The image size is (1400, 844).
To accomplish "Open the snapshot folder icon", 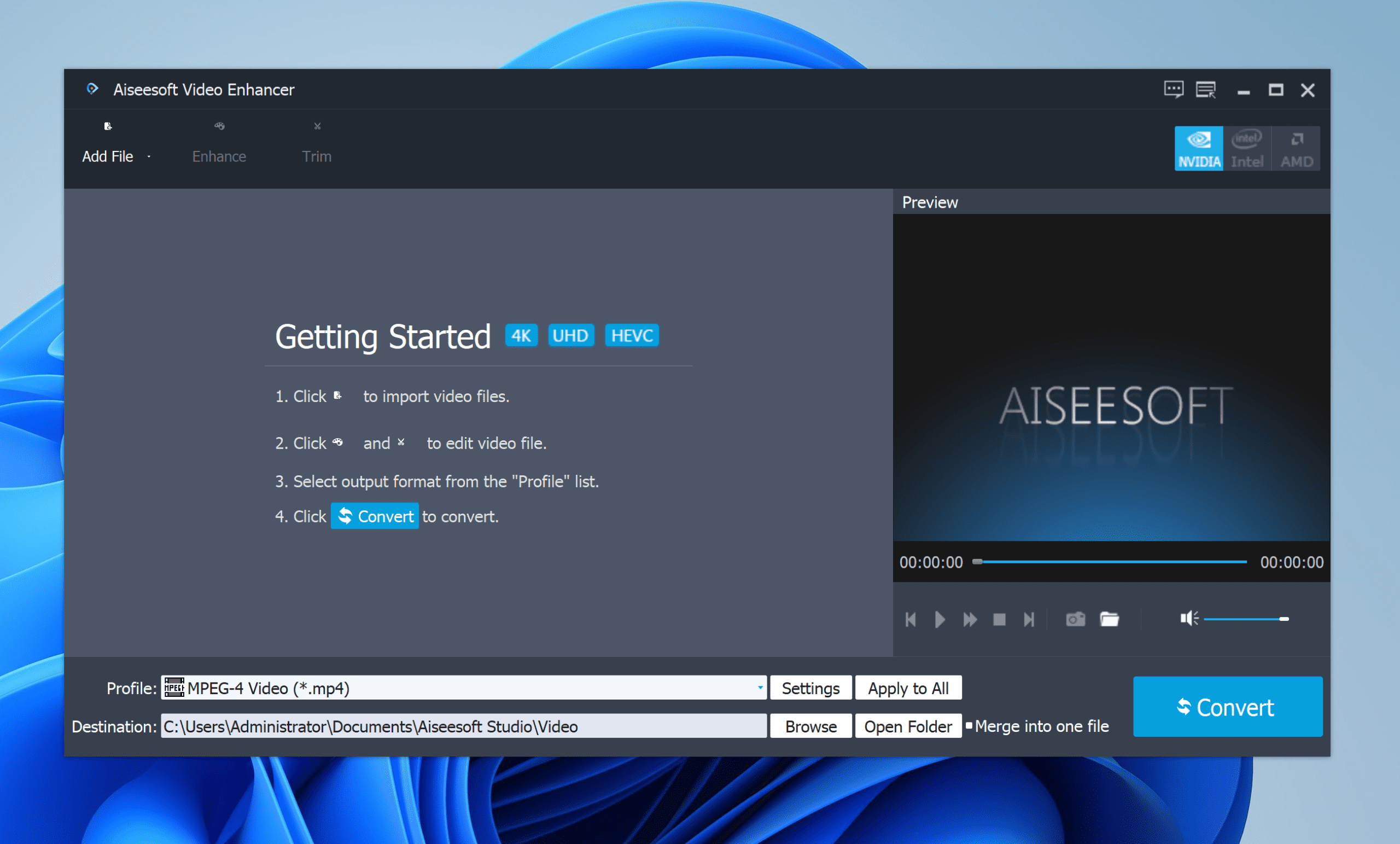I will click(1109, 619).
